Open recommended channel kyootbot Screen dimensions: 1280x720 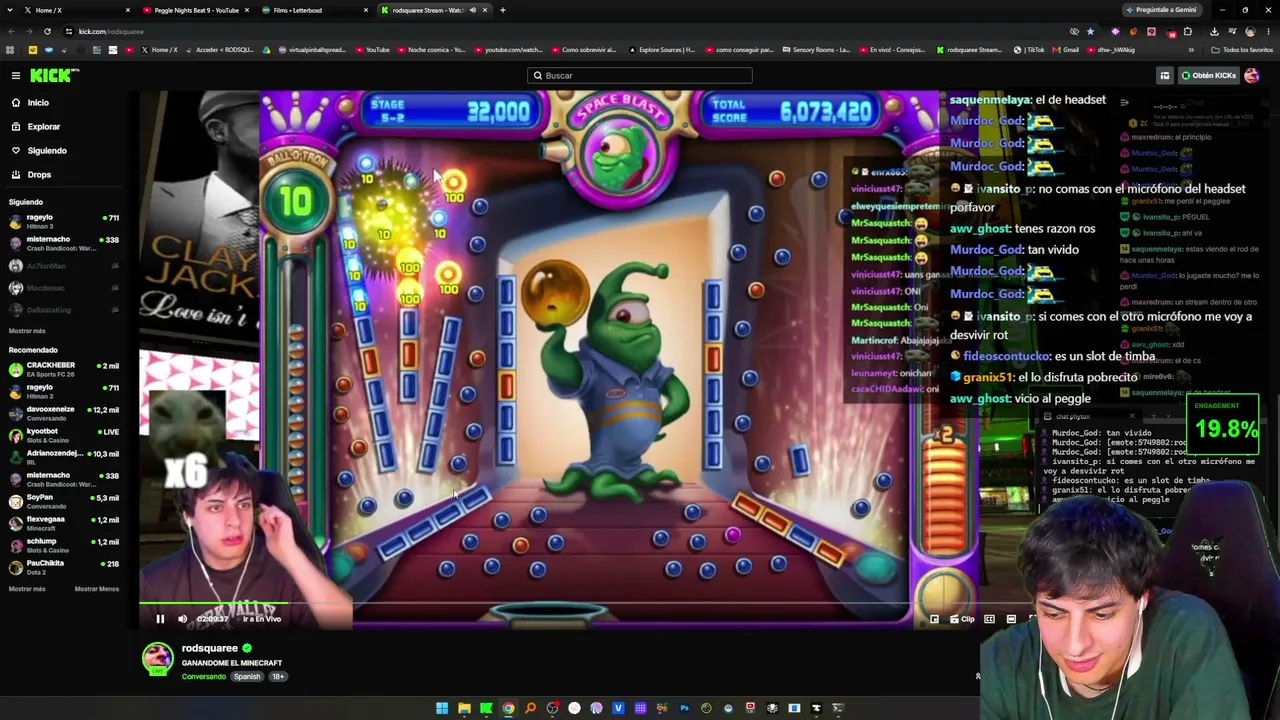64,435
